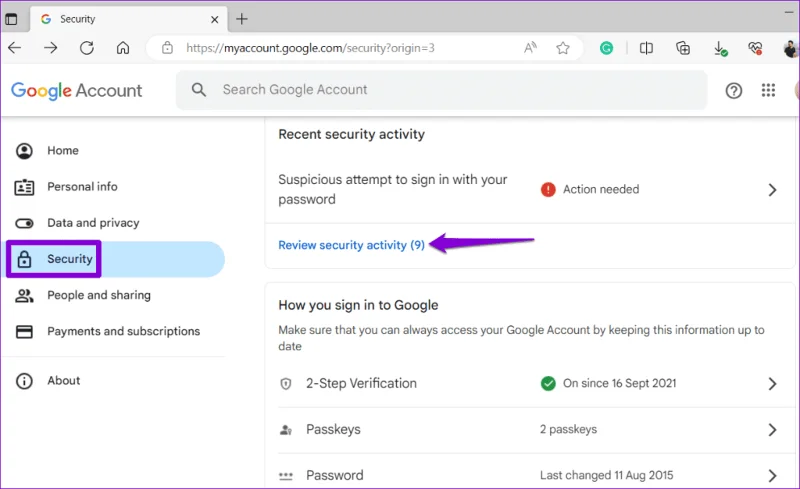This screenshot has height=489, width=800.
Task: Open 2-Step Verification settings
Action: click(x=534, y=384)
